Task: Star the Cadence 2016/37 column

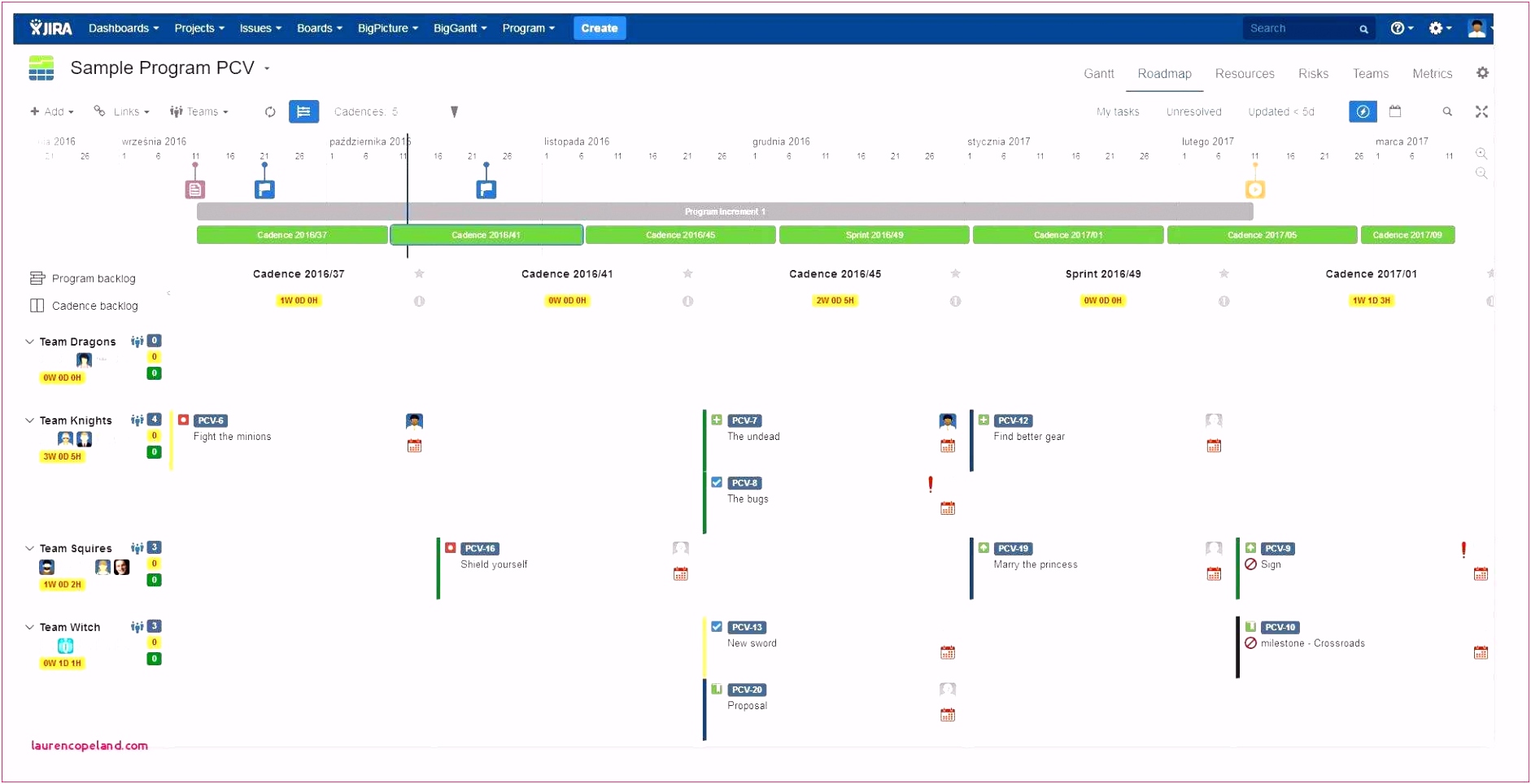Action: (419, 273)
